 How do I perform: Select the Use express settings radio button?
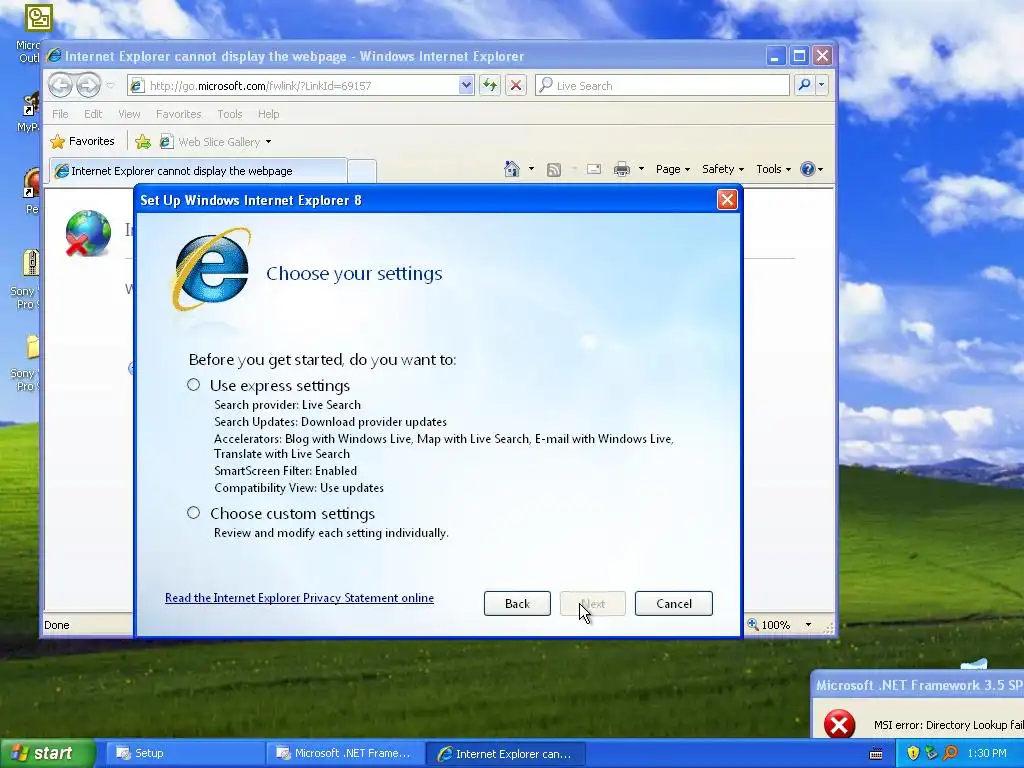pyautogui.click(x=193, y=385)
